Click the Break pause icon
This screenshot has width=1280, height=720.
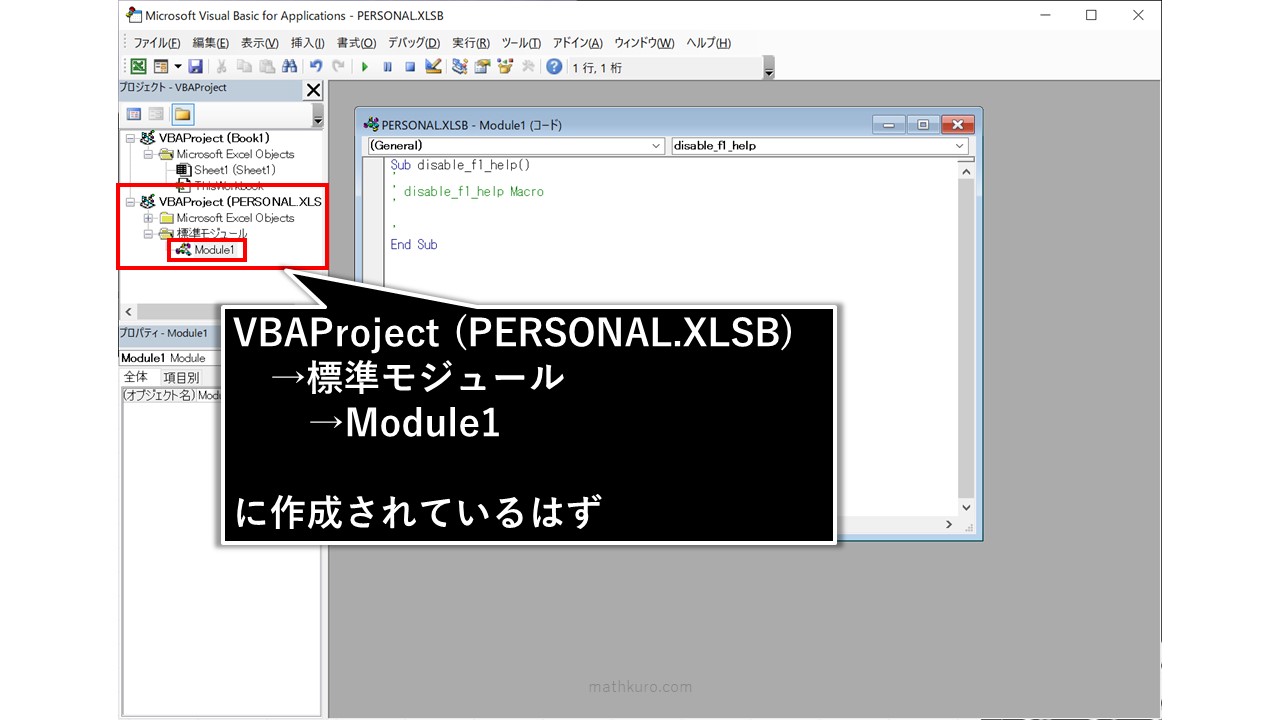388,67
